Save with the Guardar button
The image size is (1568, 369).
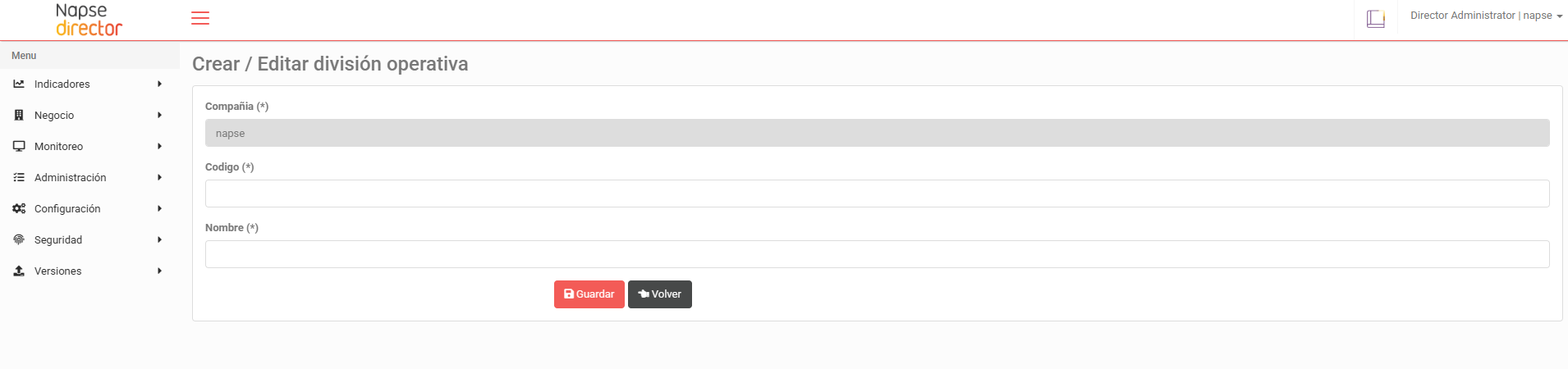coord(589,294)
